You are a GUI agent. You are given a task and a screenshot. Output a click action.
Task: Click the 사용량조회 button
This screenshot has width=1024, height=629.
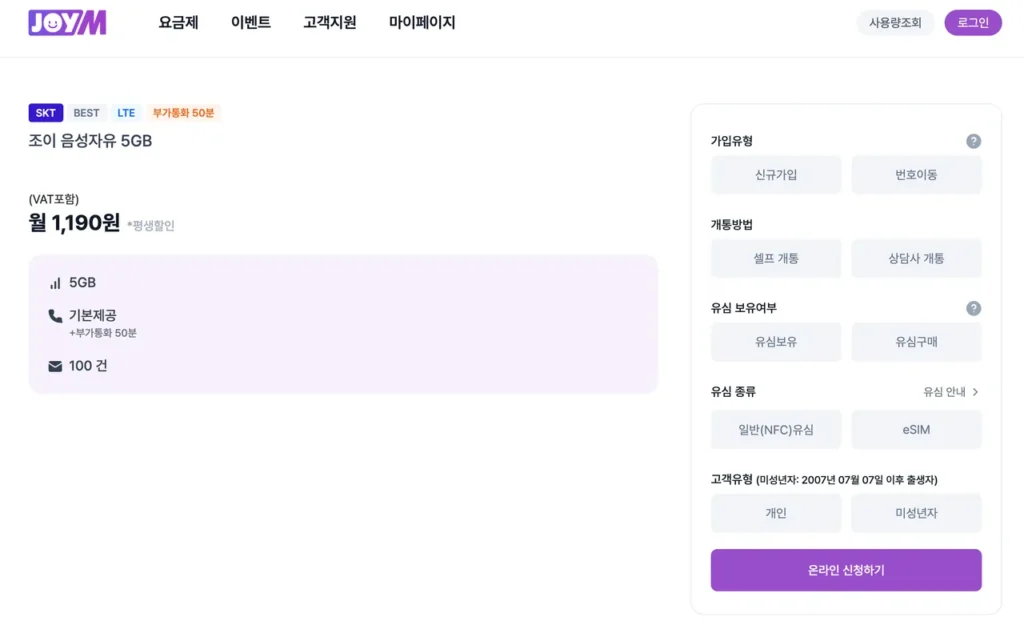(x=895, y=23)
